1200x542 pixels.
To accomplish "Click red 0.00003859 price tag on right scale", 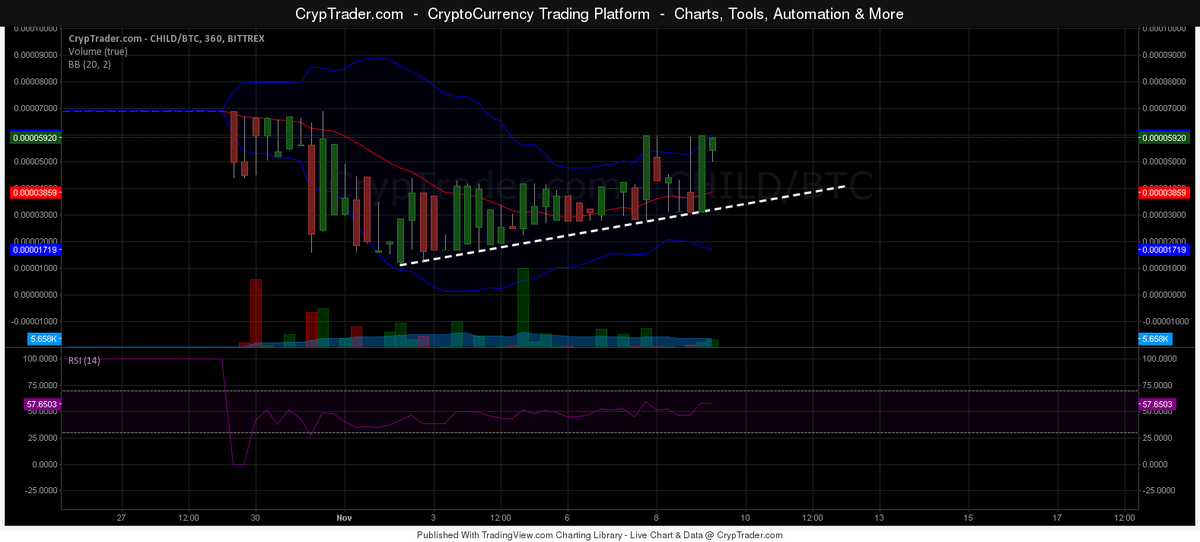I will [1165, 191].
